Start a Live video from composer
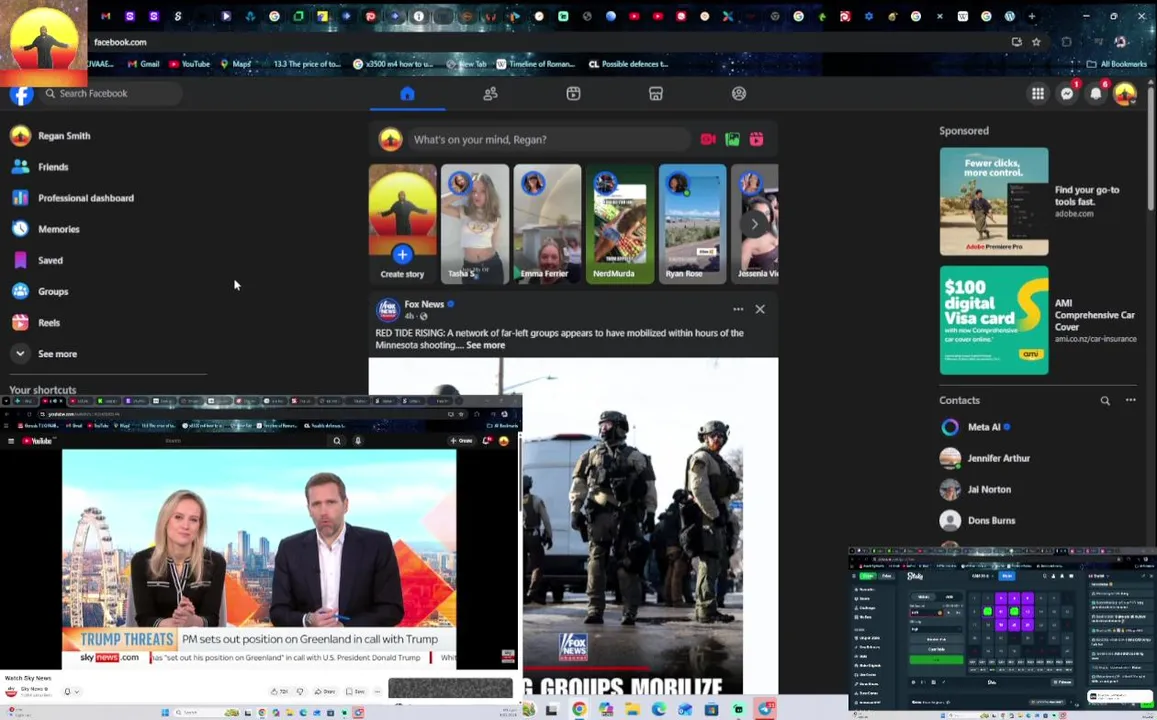1157x720 pixels. pos(708,139)
